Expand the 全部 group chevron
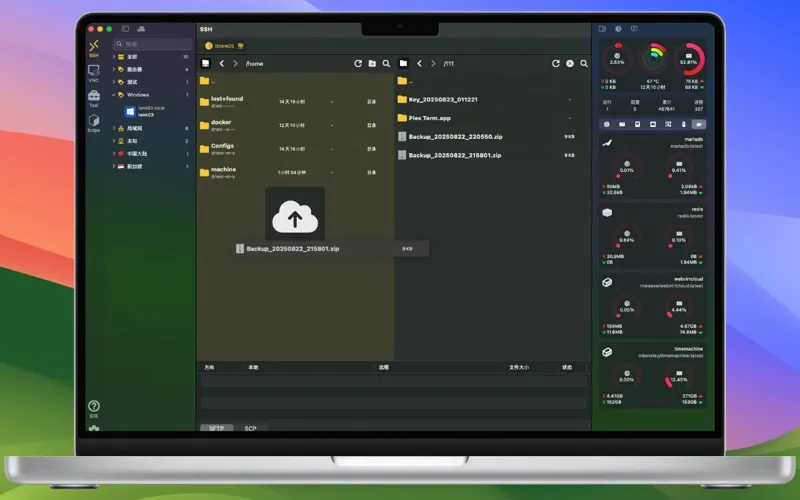The width and height of the screenshot is (800, 500). 114,56
